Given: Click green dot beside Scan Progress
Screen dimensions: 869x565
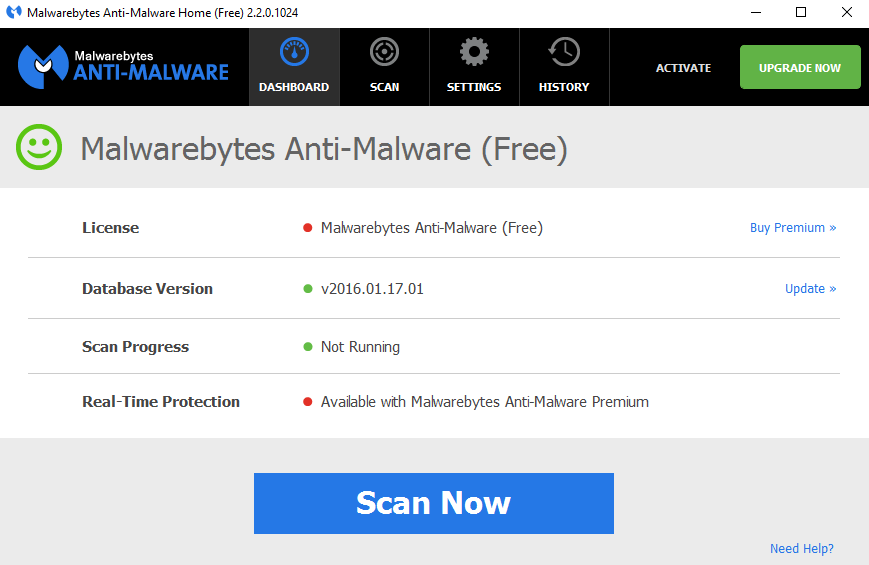Looking at the screenshot, I should [308, 347].
